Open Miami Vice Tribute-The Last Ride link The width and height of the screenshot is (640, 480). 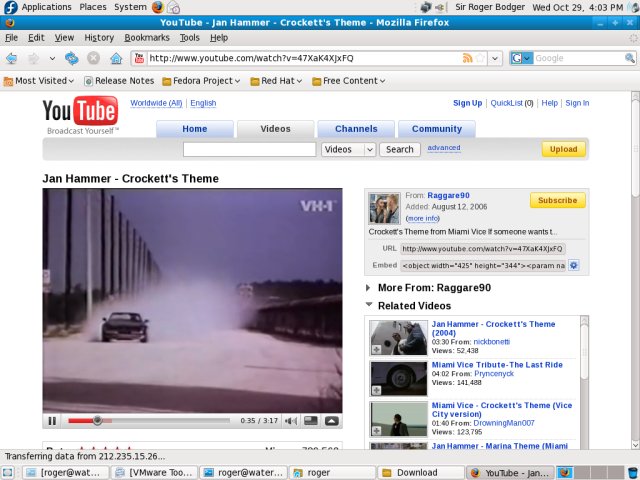(x=497, y=365)
